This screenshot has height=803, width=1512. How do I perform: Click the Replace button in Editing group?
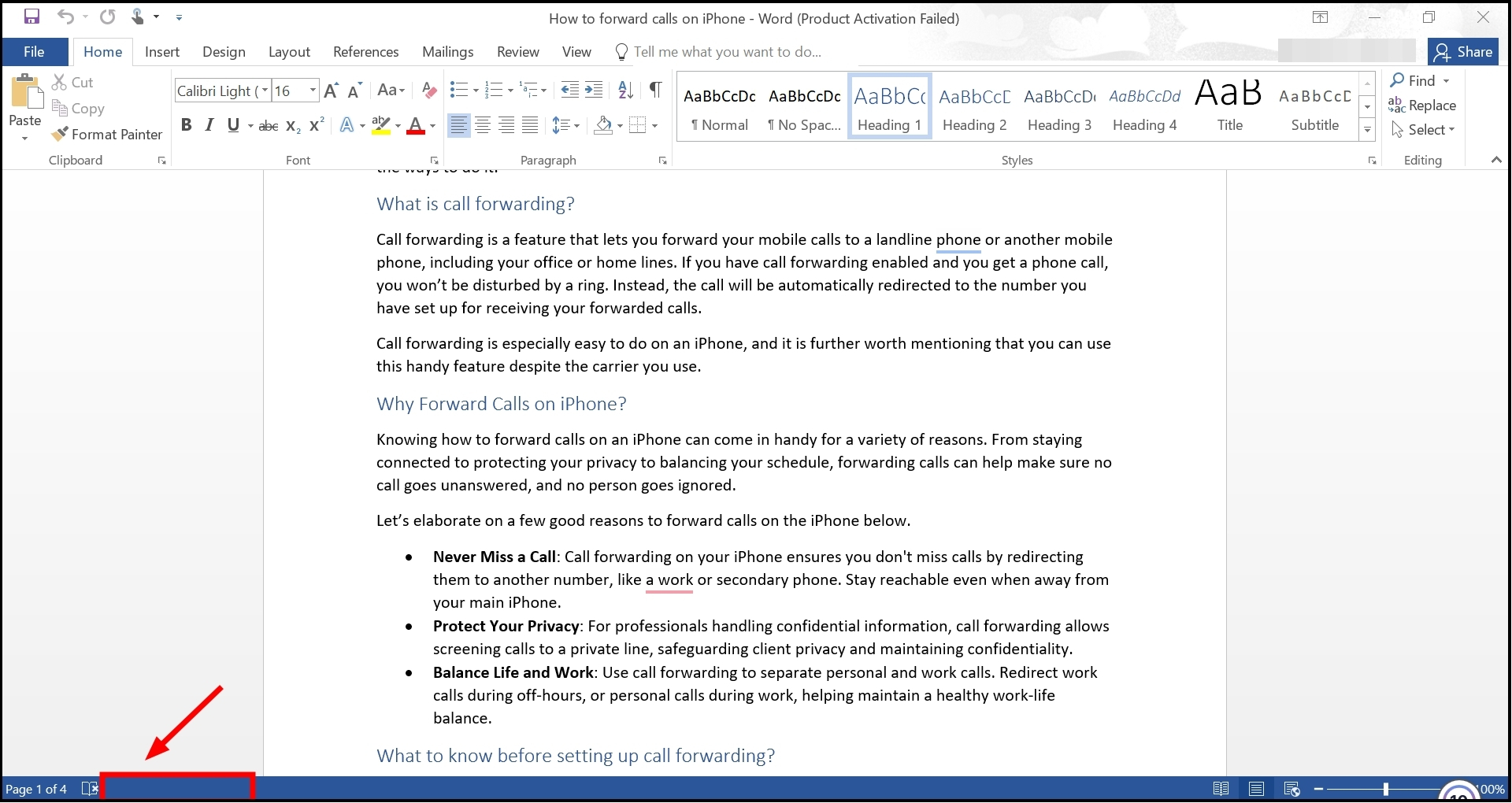(x=1422, y=105)
